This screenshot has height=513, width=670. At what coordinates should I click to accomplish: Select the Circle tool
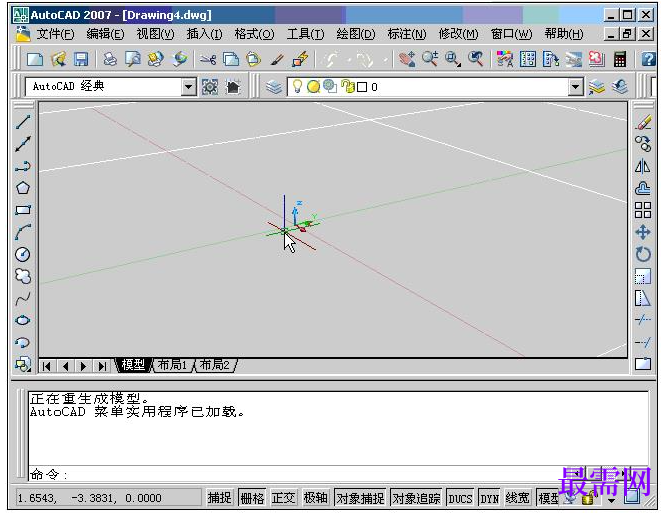coord(23,254)
